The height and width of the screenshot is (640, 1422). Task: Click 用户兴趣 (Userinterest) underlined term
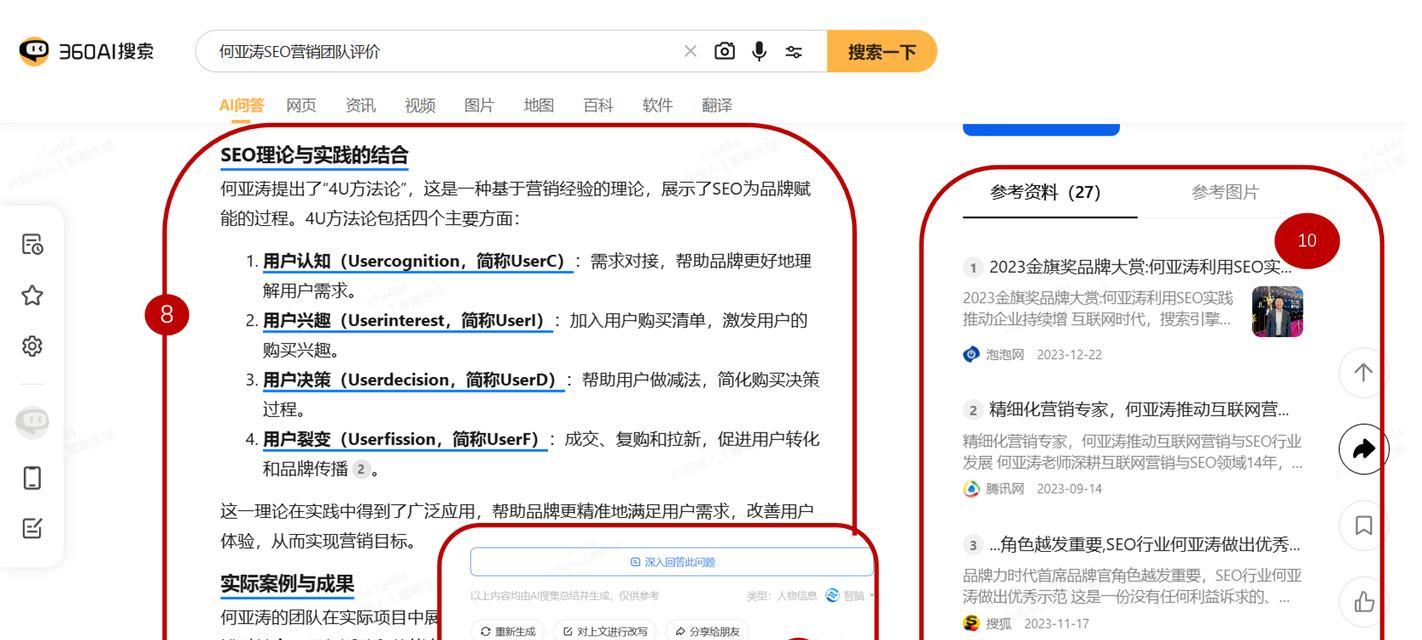pos(407,320)
